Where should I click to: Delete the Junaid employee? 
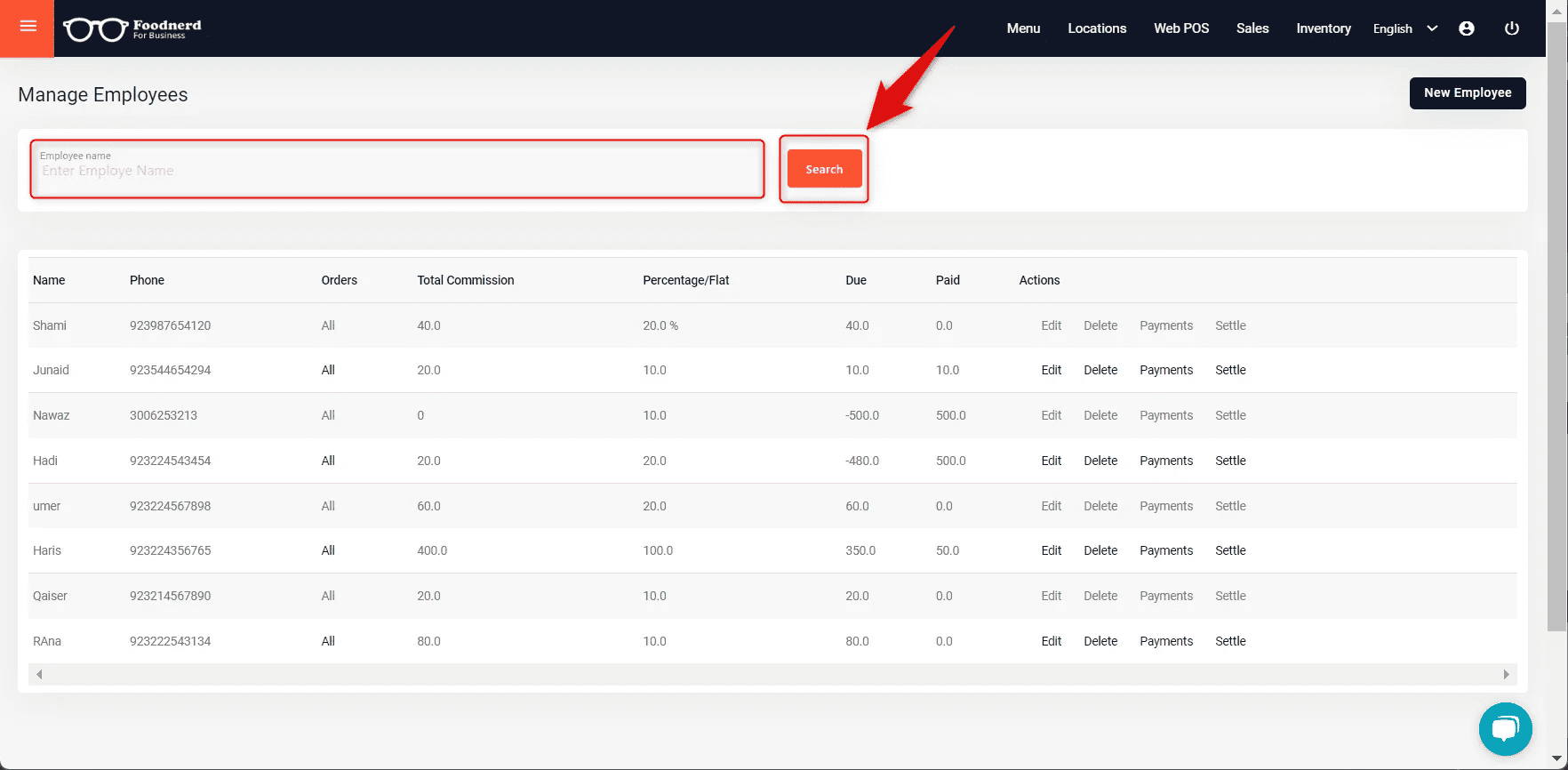coord(1100,370)
